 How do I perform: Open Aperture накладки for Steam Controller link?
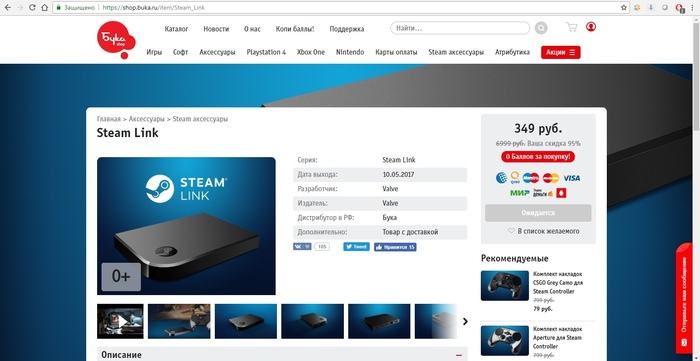pos(557,337)
